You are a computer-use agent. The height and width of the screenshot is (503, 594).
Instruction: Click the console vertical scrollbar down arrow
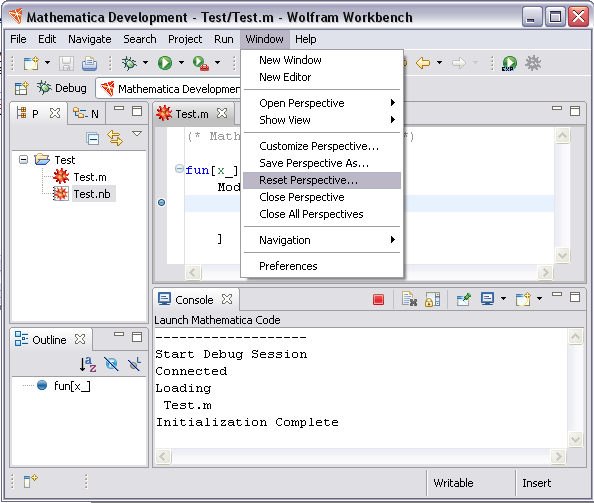click(575, 440)
